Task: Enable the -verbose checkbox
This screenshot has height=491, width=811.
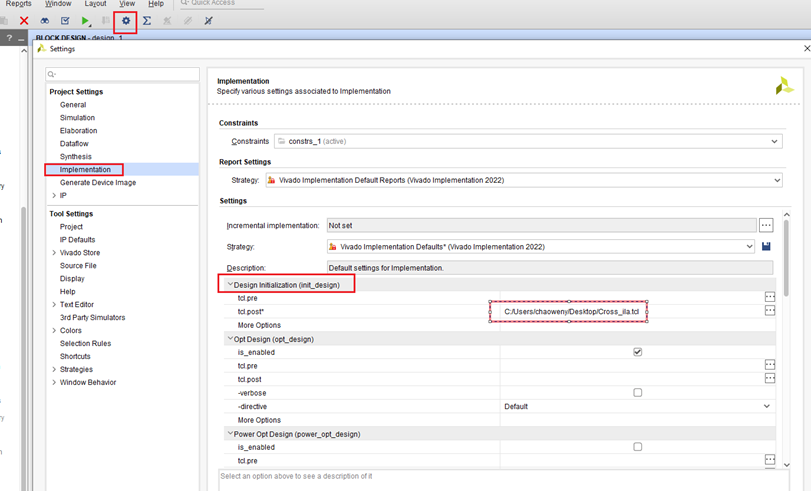Action: coord(637,393)
